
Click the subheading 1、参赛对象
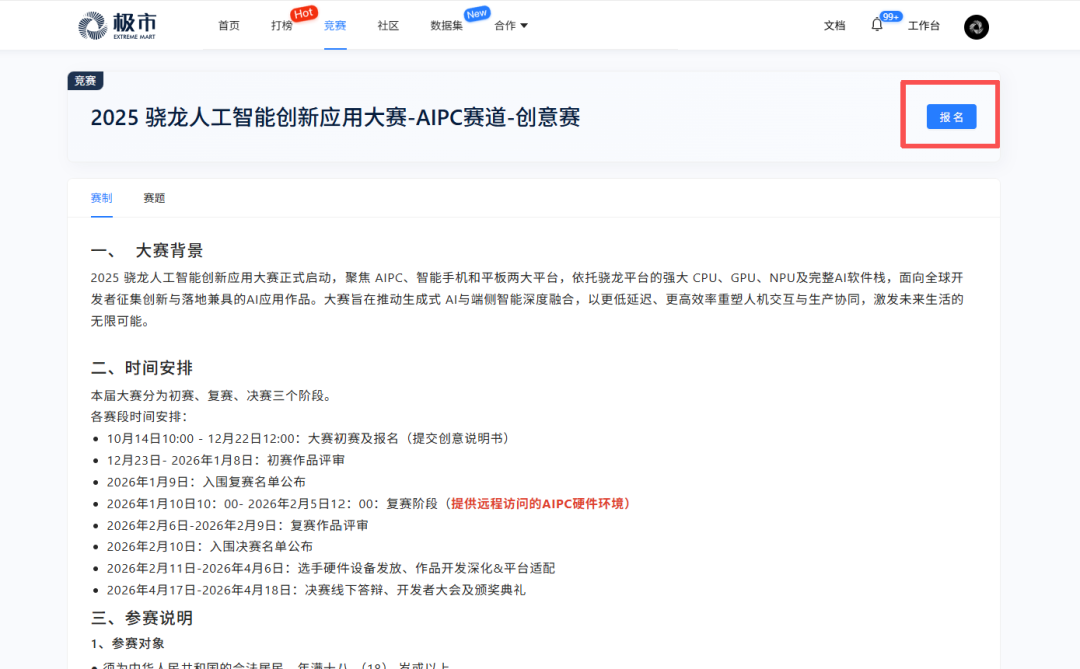(x=127, y=644)
